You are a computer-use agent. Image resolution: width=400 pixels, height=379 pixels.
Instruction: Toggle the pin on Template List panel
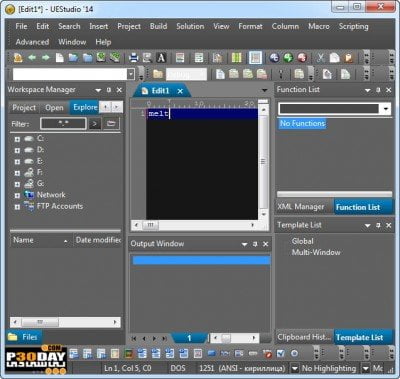[378, 225]
